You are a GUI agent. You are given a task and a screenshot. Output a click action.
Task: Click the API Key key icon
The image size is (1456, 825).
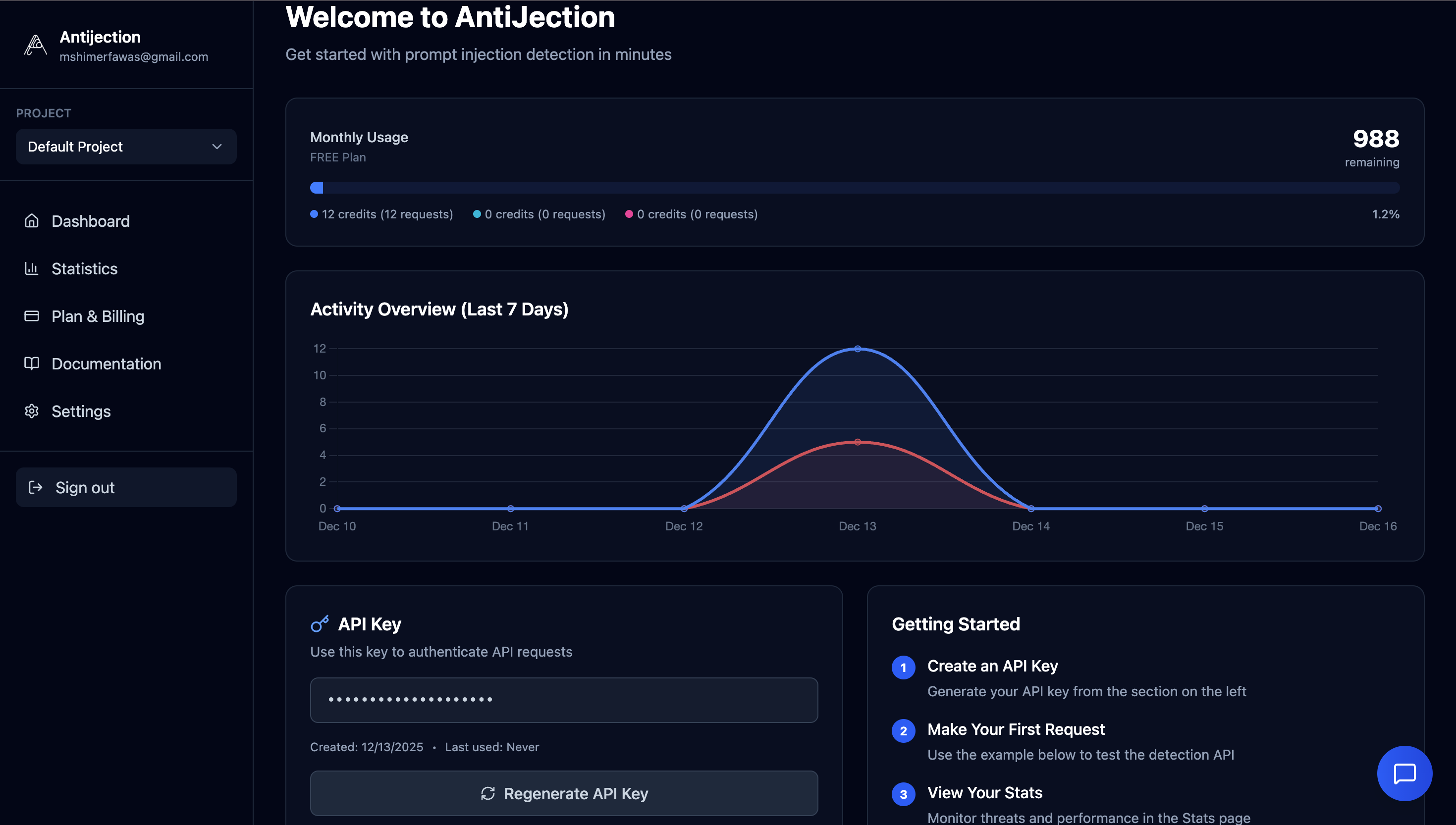click(x=320, y=624)
